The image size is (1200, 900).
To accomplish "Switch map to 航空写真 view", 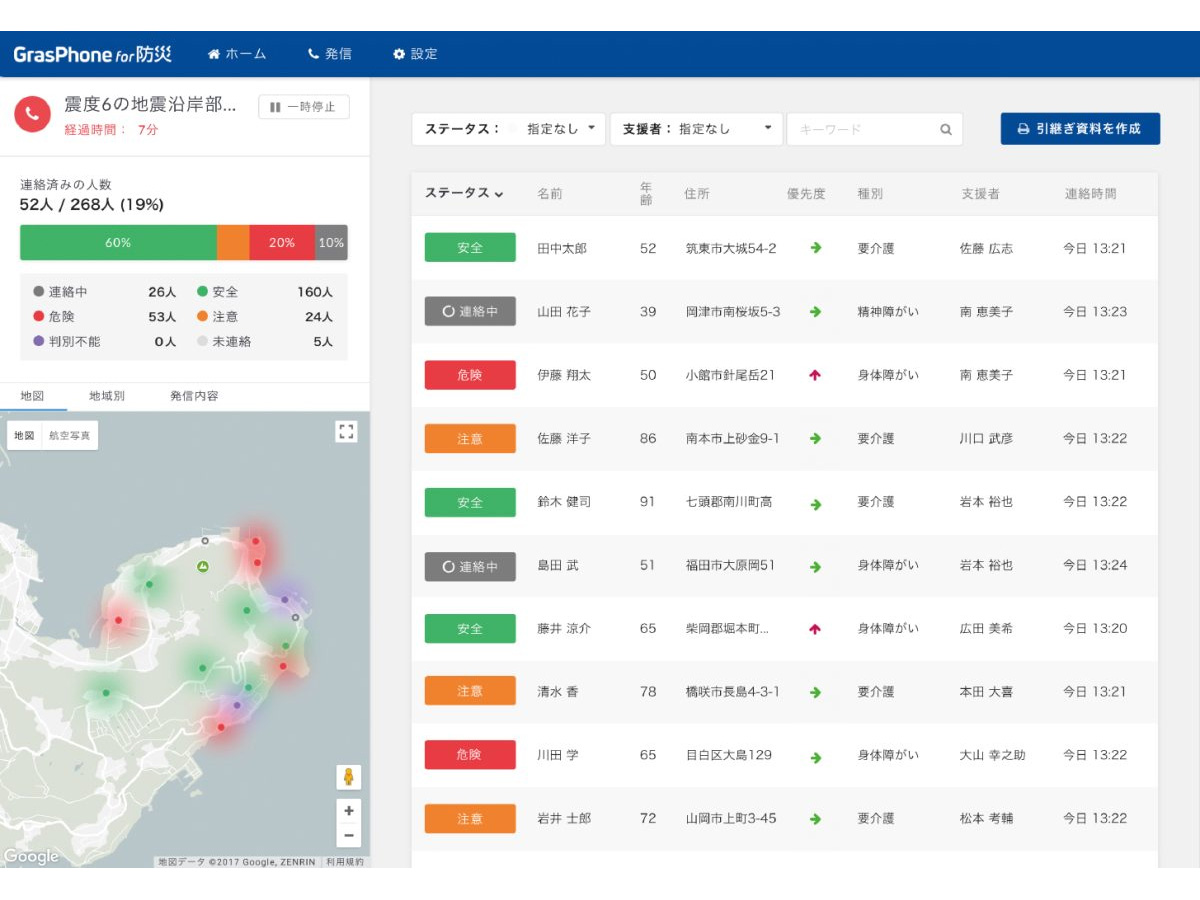I will point(71,436).
